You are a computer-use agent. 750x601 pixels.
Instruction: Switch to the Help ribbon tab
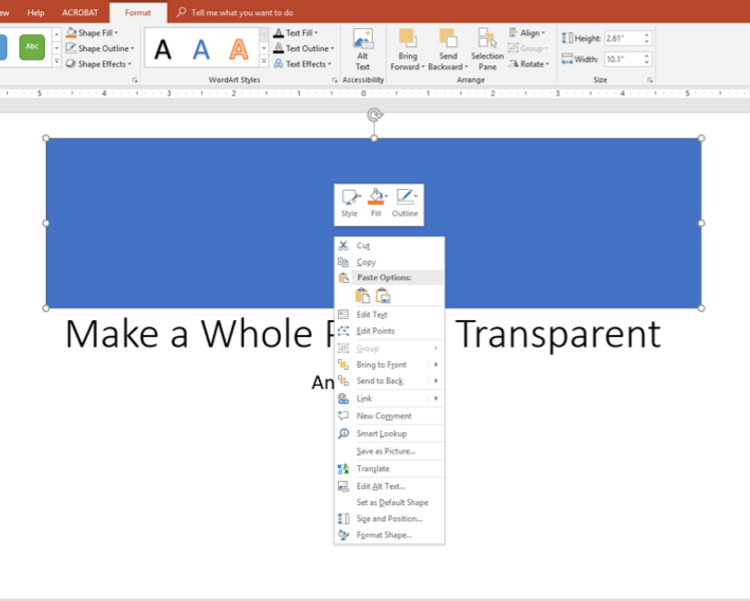tap(35, 12)
